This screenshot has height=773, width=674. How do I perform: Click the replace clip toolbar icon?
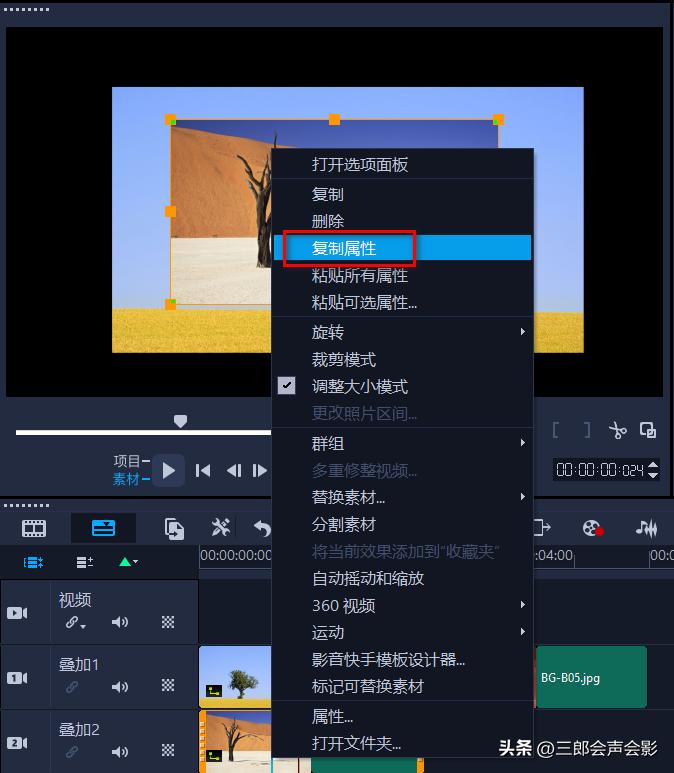(174, 529)
